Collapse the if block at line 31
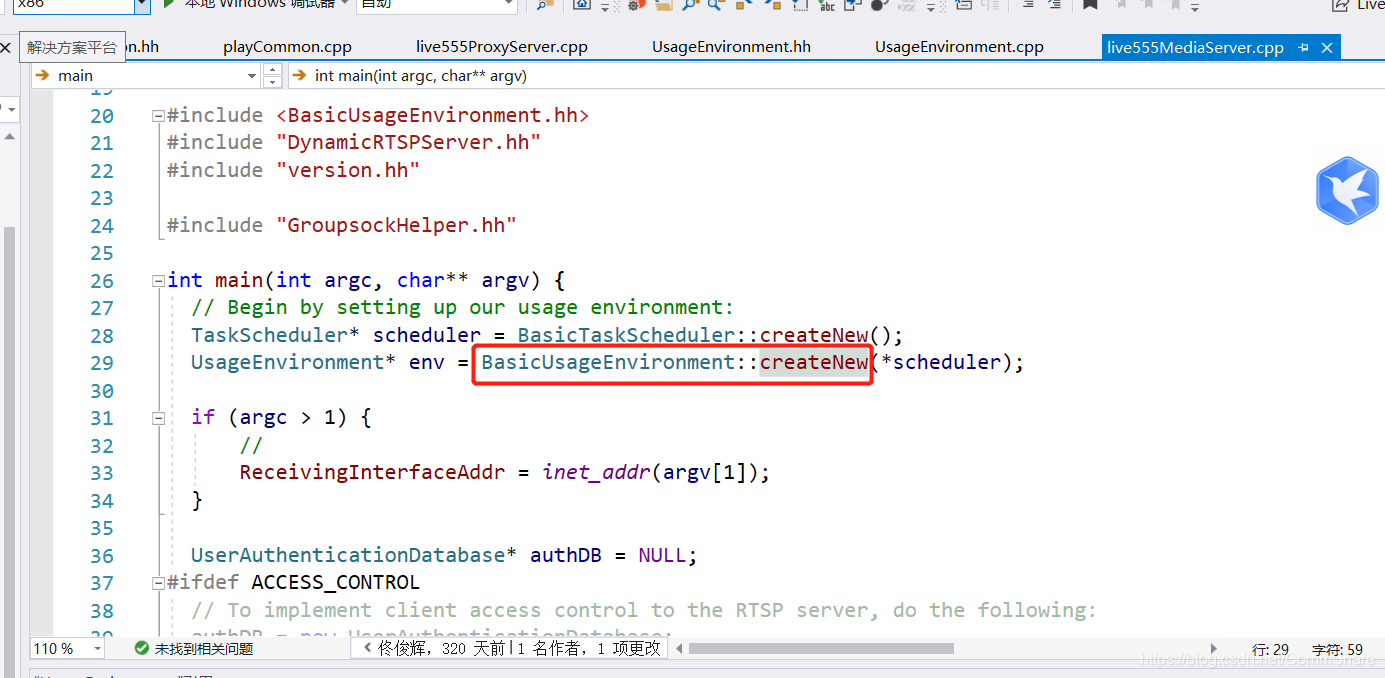1385x678 pixels. [158, 419]
